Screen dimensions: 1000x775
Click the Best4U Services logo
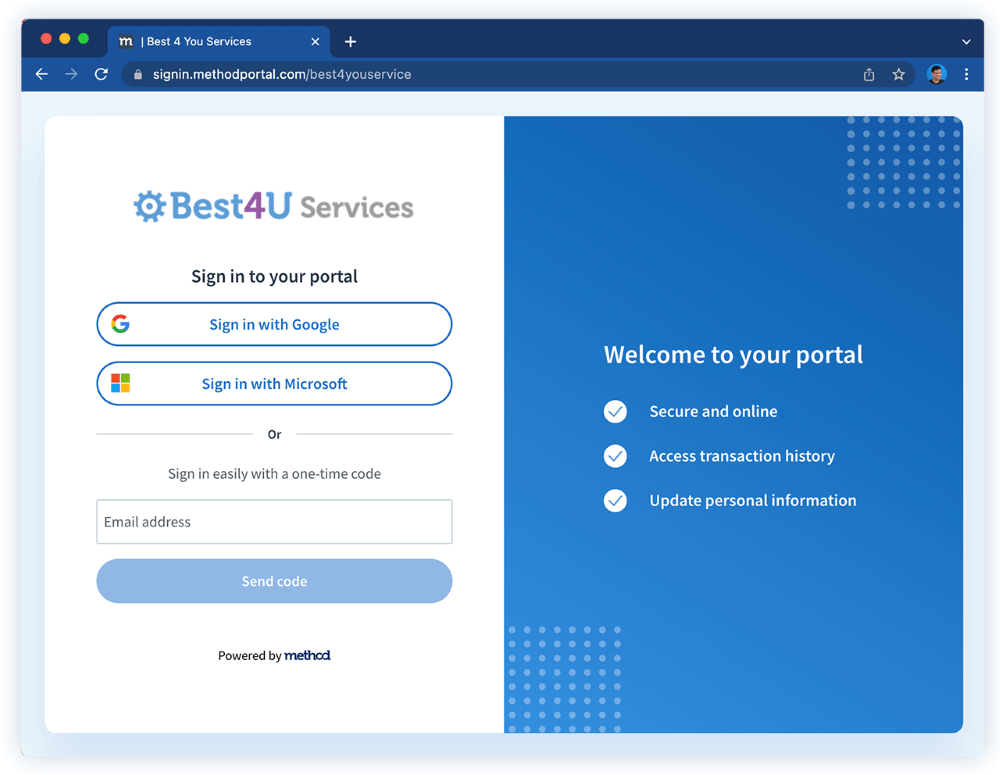274,206
